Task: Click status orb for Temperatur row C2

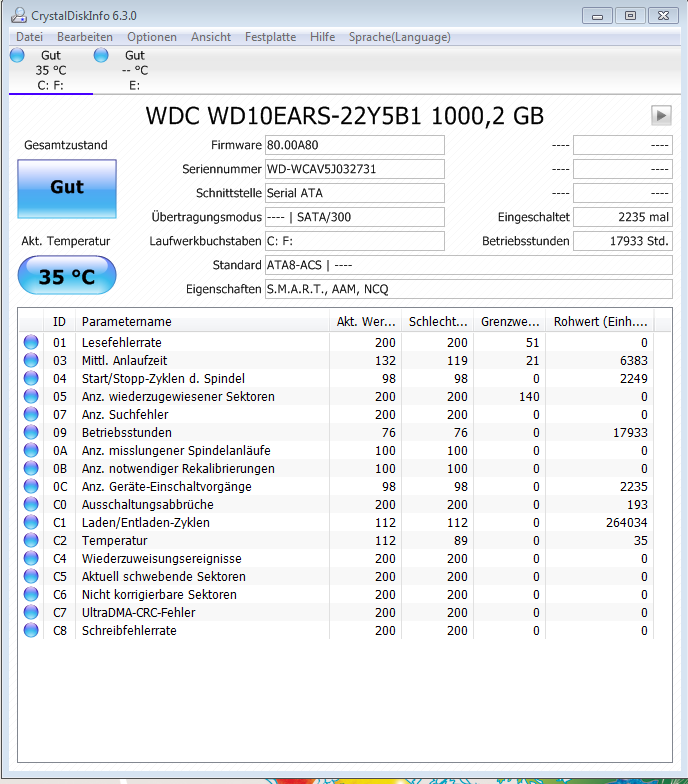Action: click(31, 540)
